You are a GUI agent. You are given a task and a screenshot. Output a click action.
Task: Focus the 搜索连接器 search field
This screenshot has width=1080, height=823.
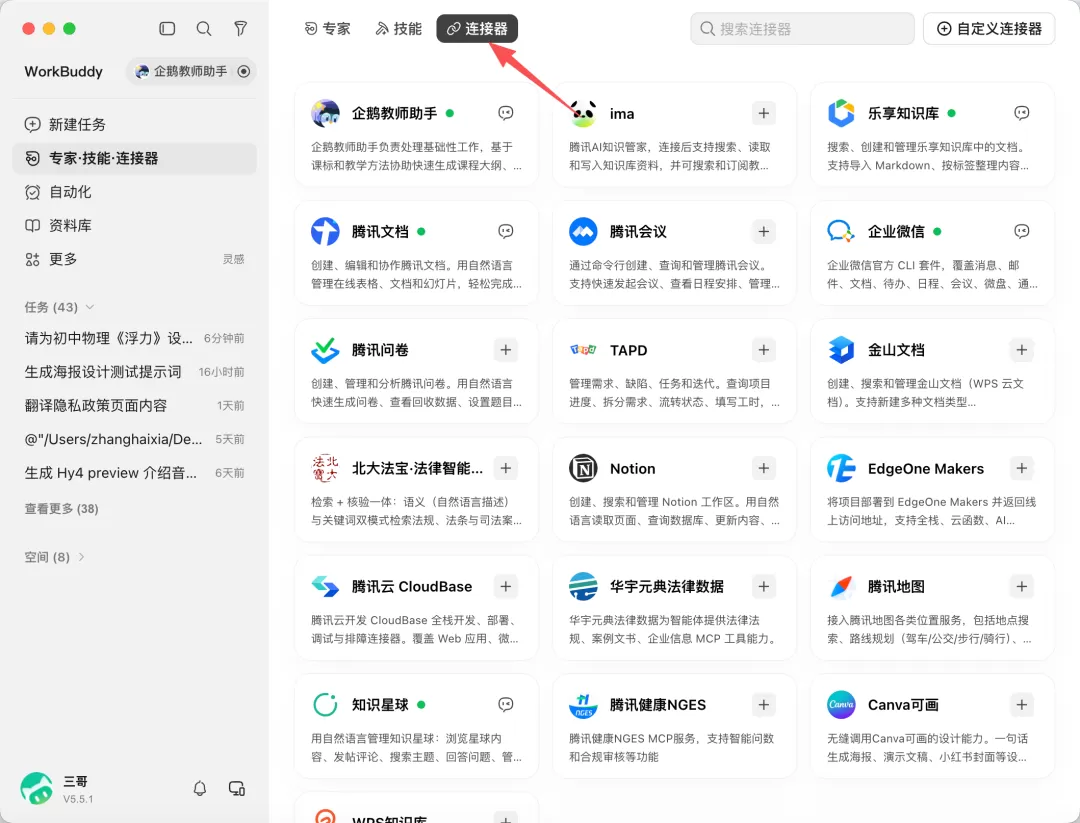(x=802, y=28)
